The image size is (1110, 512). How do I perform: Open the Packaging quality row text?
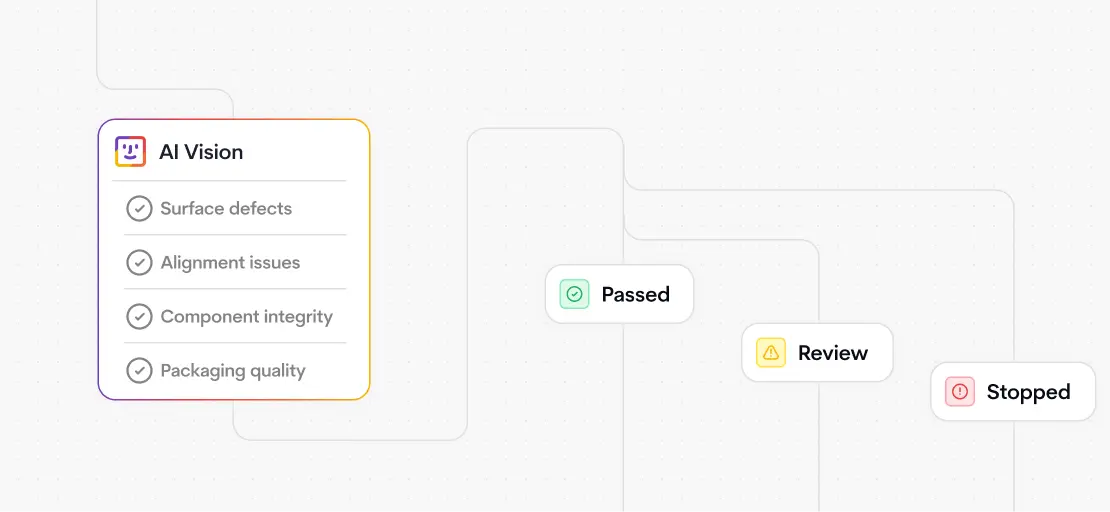[x=233, y=371]
